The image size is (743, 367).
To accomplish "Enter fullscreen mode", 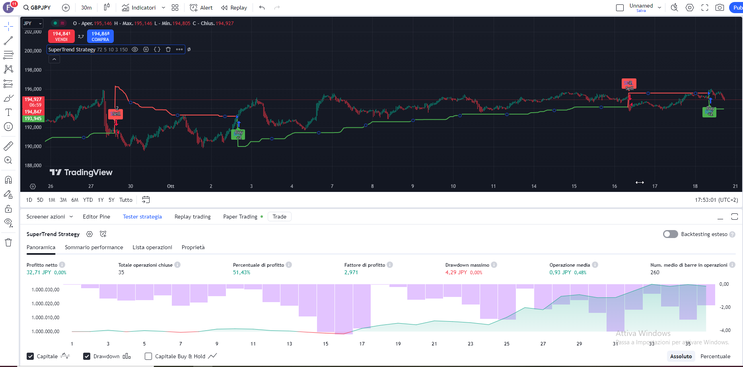I will pyautogui.click(x=705, y=8).
